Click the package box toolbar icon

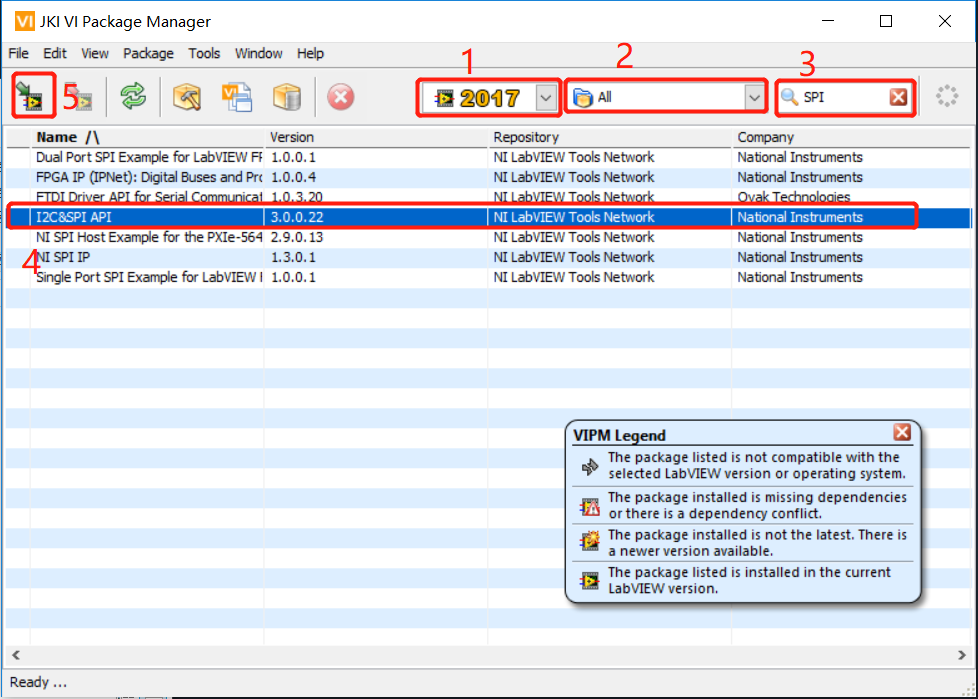coord(287,97)
